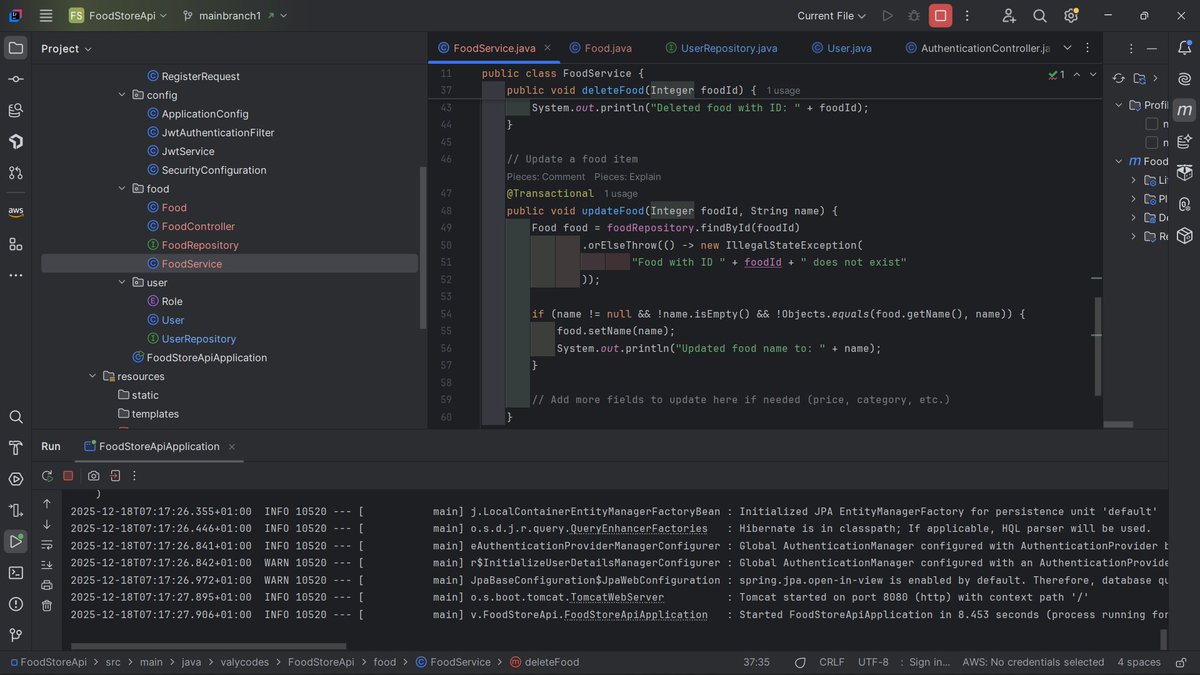Open the Pull Requests tool window
Image resolution: width=1200 pixels, height=675 pixels.
click(x=15, y=173)
